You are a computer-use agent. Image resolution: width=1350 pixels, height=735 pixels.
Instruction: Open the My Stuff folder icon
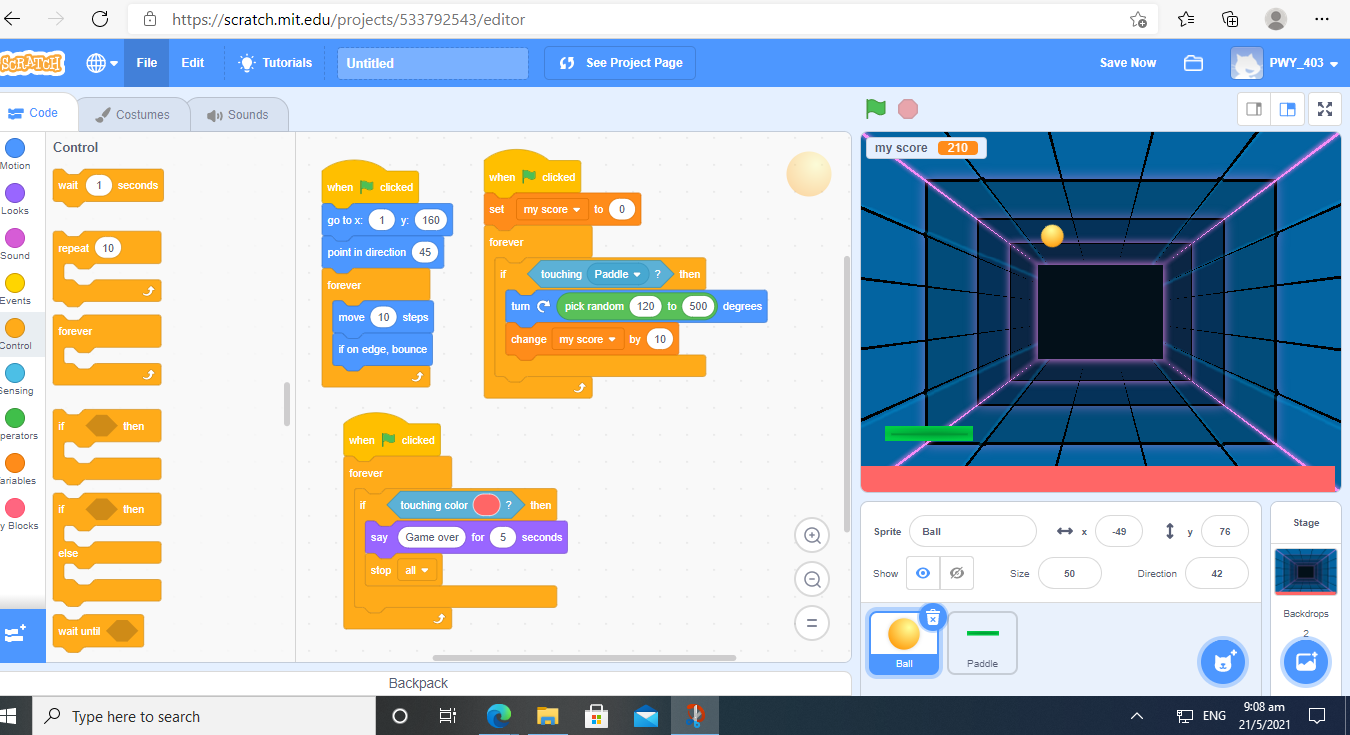coord(1193,63)
